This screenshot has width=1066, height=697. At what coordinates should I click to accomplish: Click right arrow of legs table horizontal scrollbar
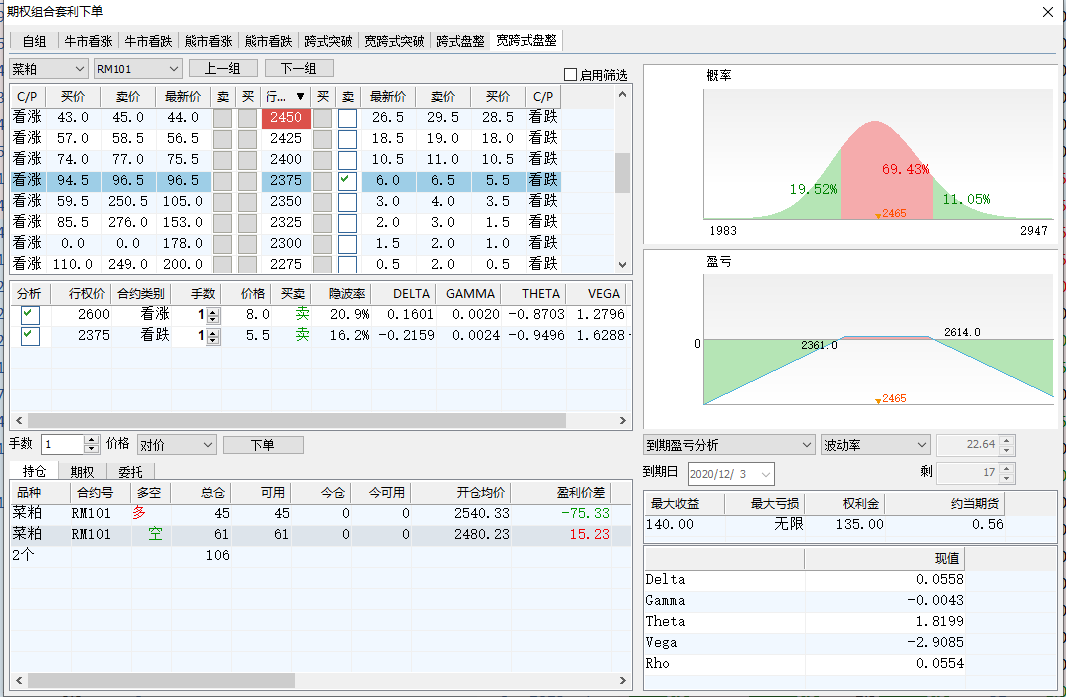tap(623, 422)
